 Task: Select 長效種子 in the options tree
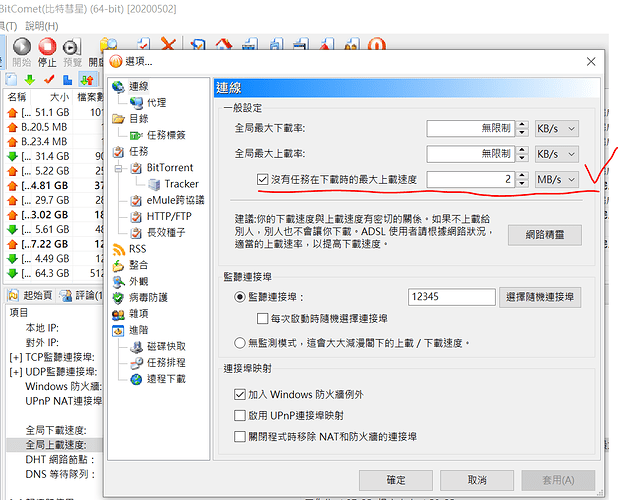[166, 232]
